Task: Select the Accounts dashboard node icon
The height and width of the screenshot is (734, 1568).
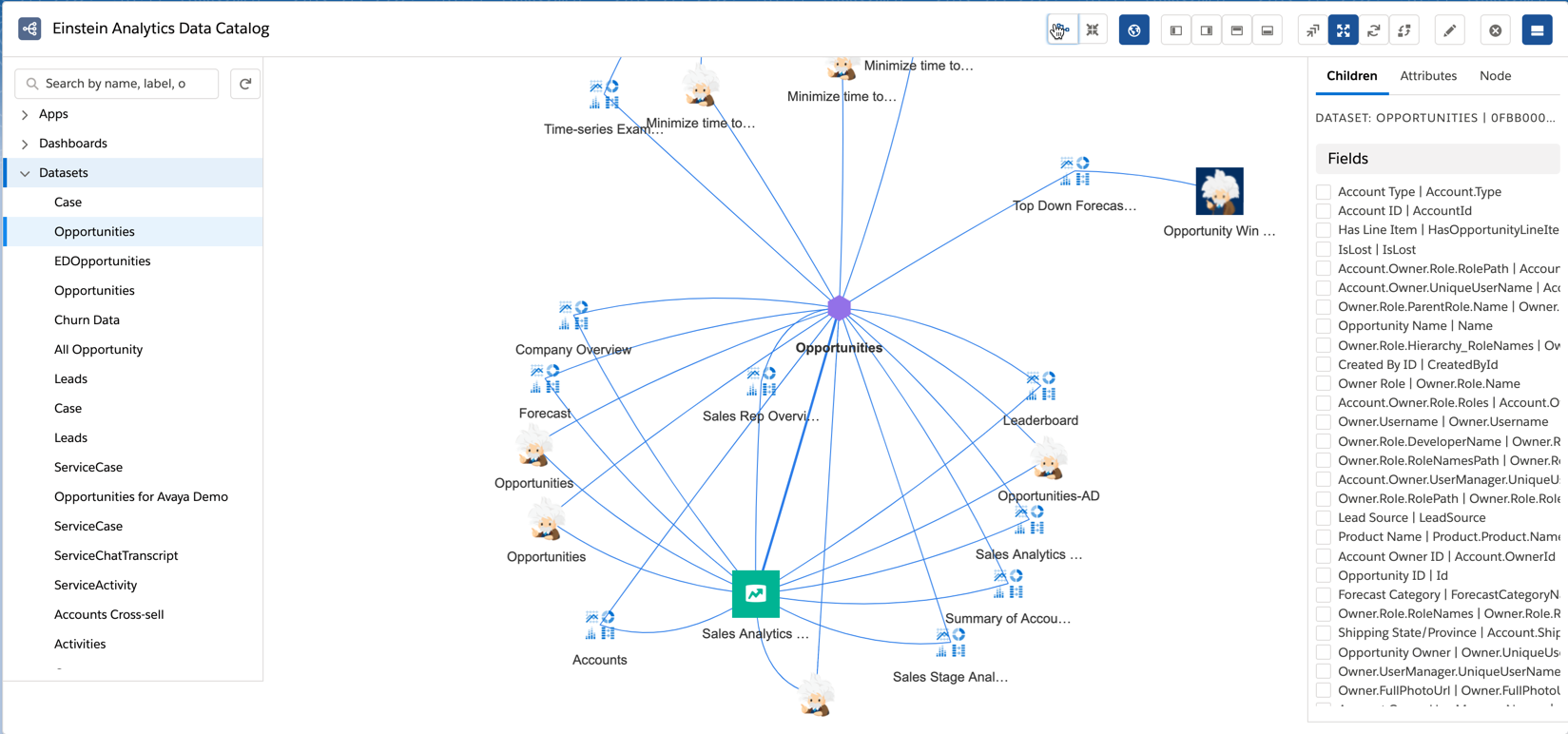Action: (x=600, y=627)
